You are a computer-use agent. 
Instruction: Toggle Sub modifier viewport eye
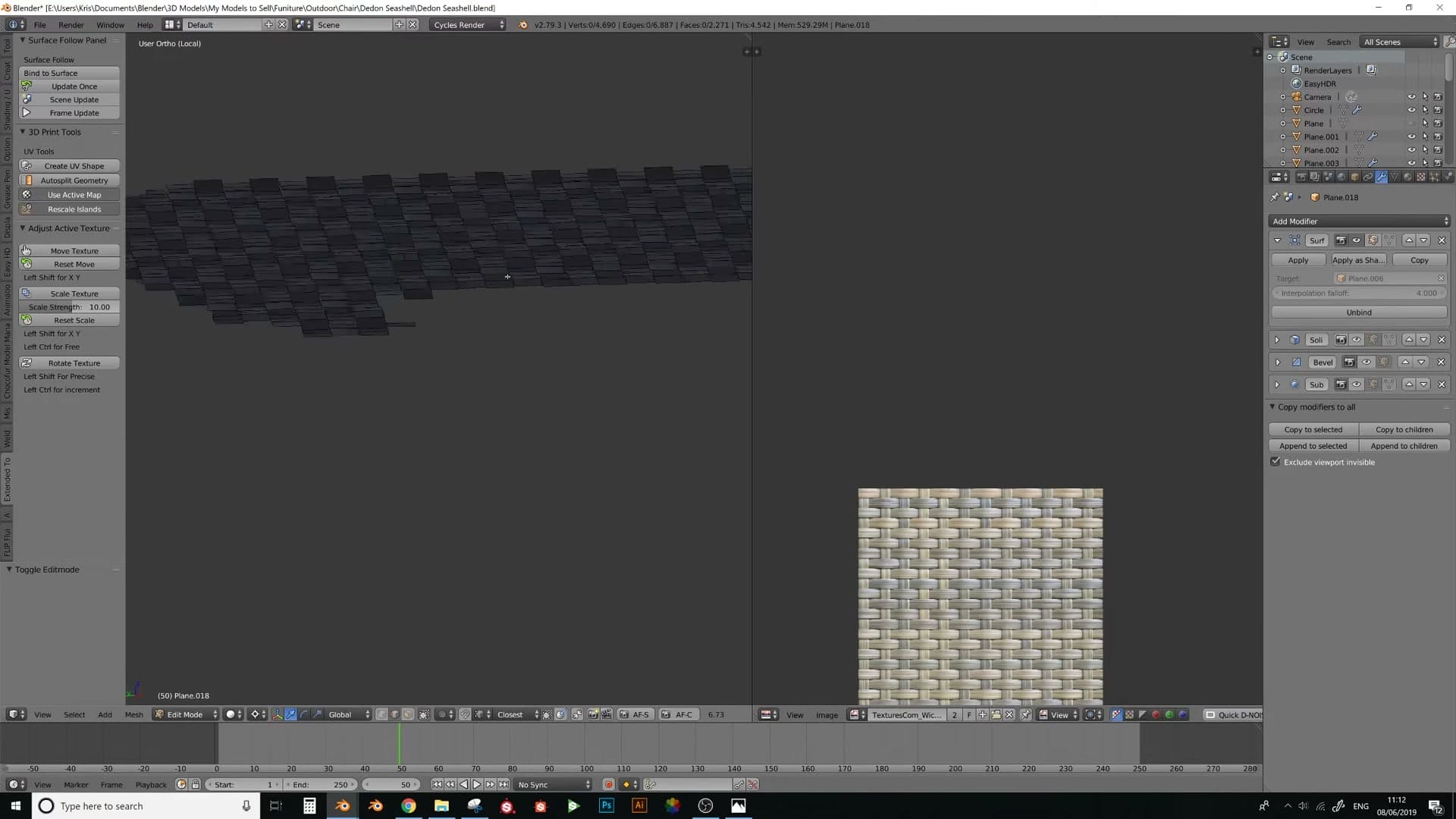pos(1357,384)
